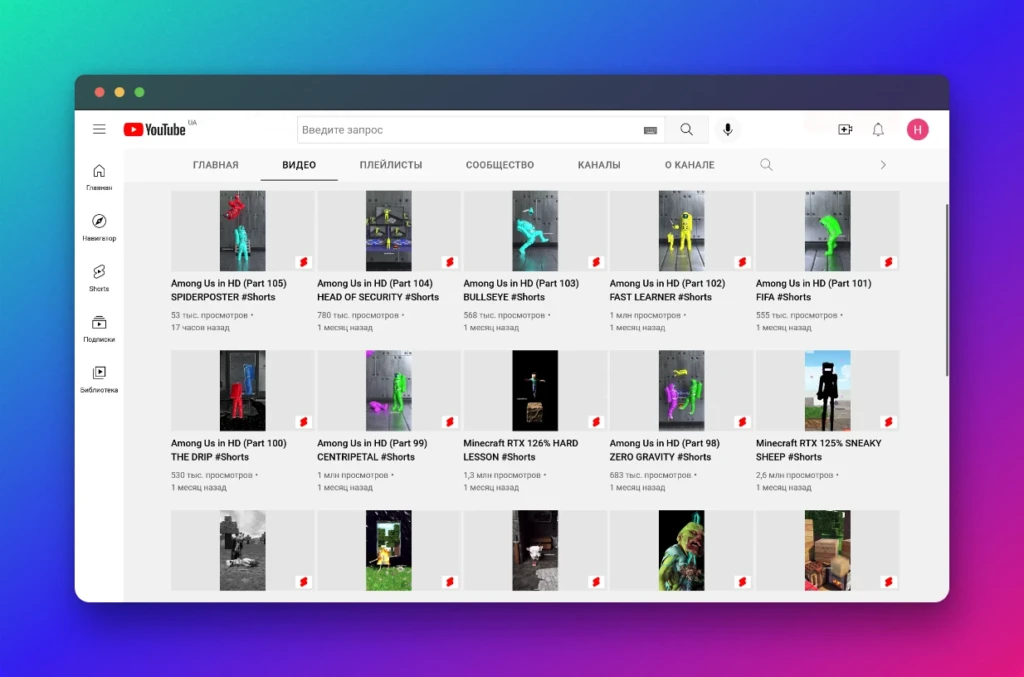Viewport: 1024px width, 677px height.
Task: Click Shorts badge on Part 104 HEAD OF SECURITY
Action: 450,262
